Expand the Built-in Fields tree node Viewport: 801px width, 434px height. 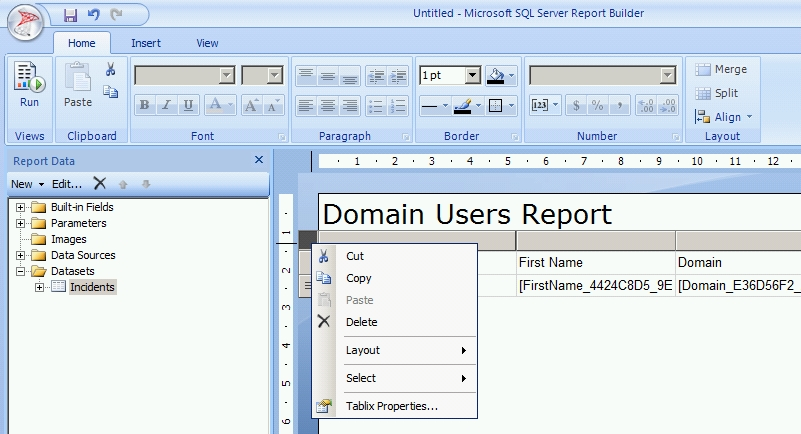pyautogui.click(x=20, y=207)
